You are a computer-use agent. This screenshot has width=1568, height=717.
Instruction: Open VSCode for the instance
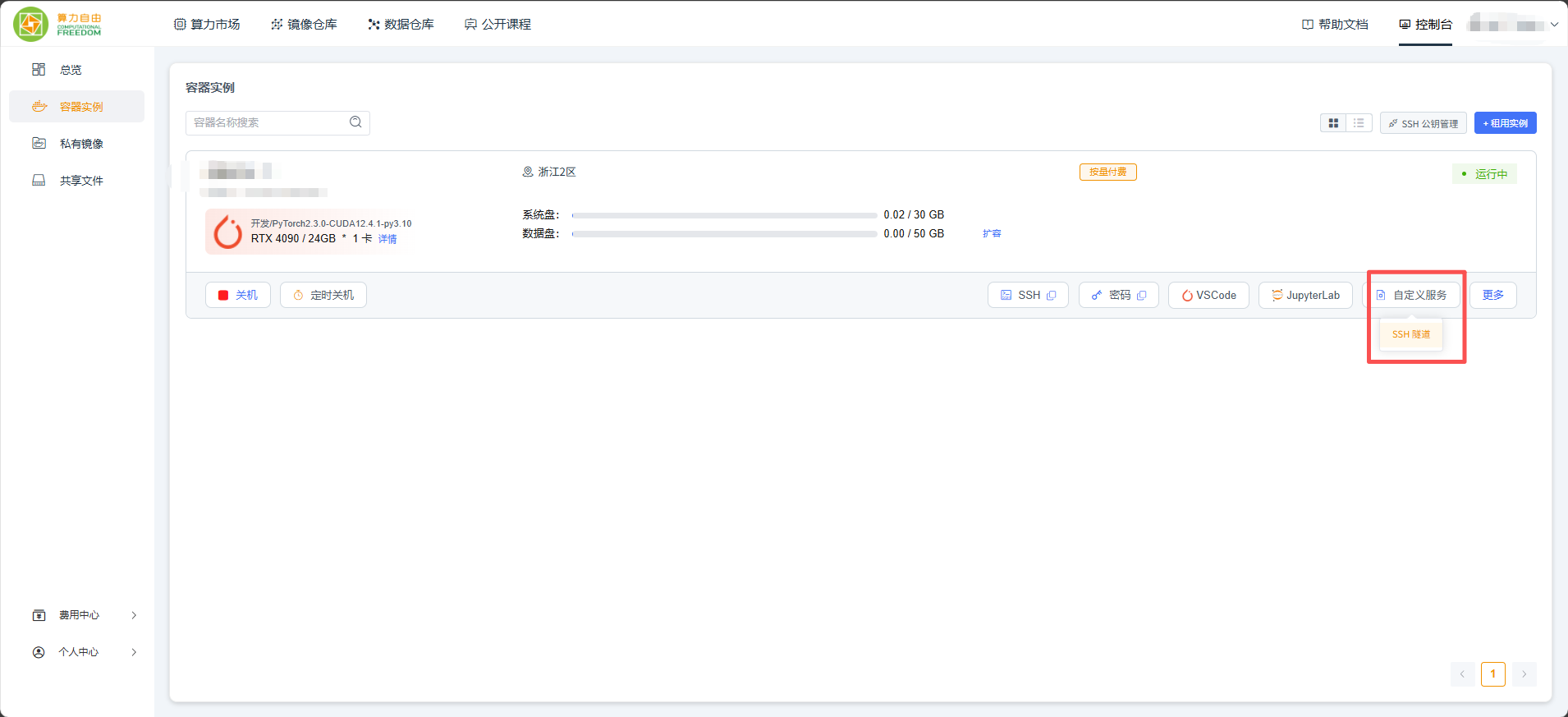coord(1208,296)
